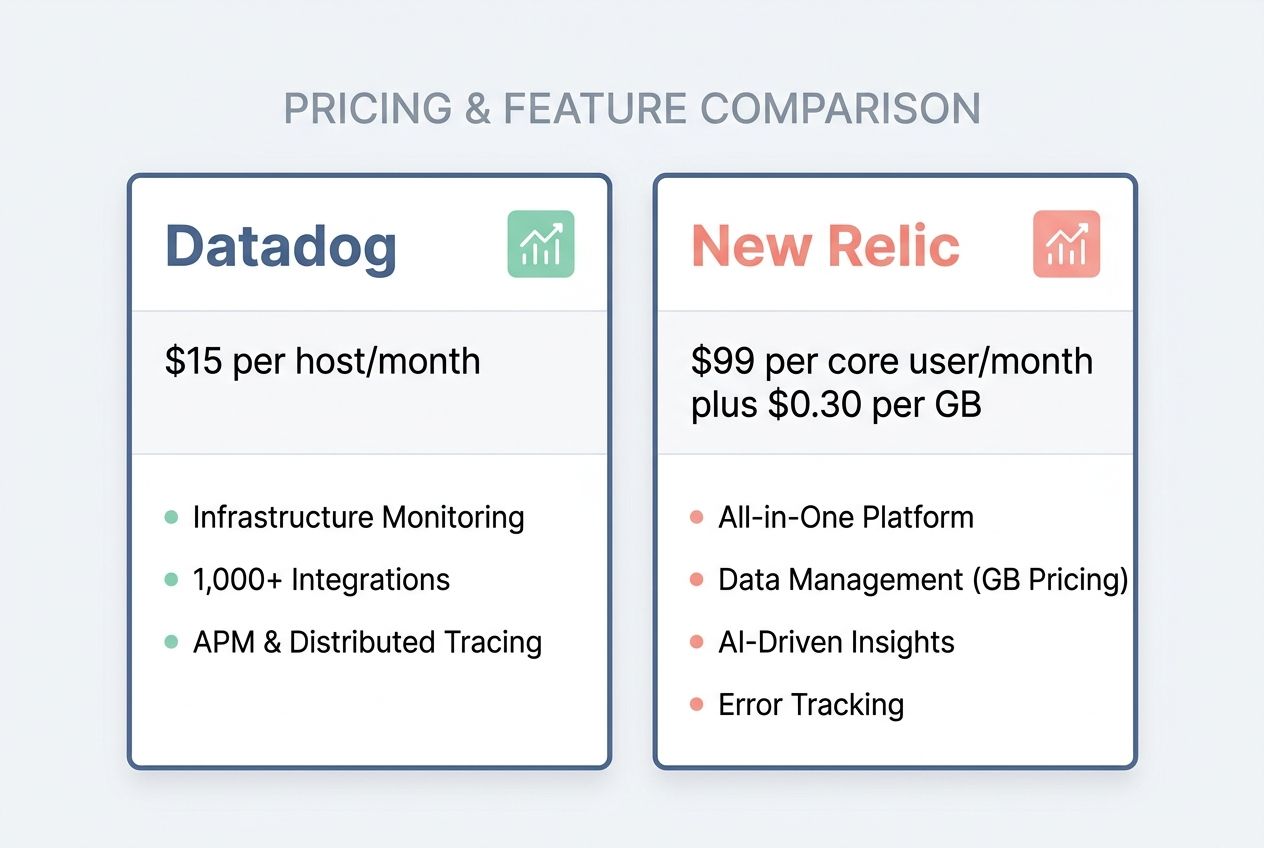
Task: Click the APM & Distributed Tracing feature
Action: click(x=367, y=642)
